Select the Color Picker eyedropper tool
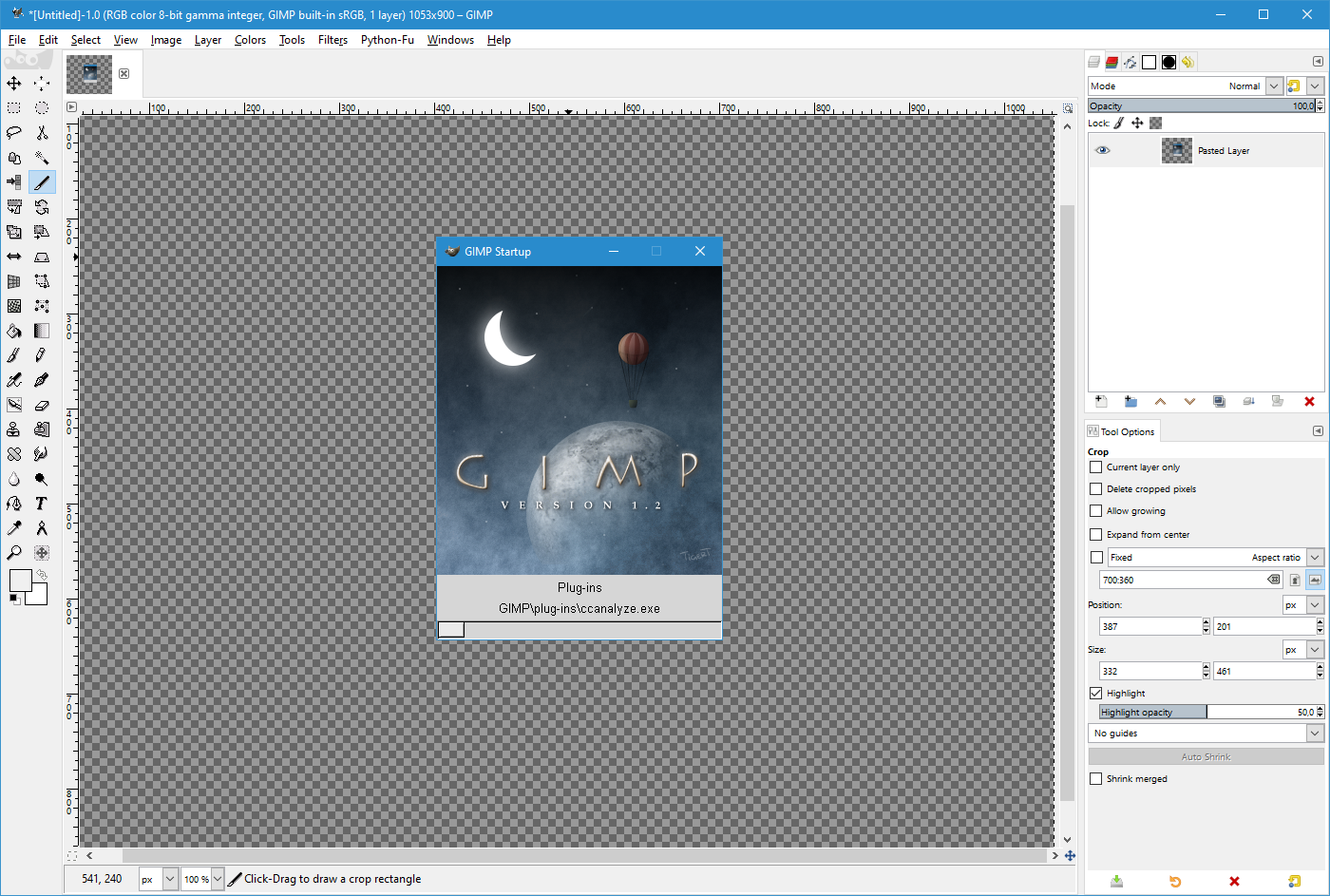 14,528
